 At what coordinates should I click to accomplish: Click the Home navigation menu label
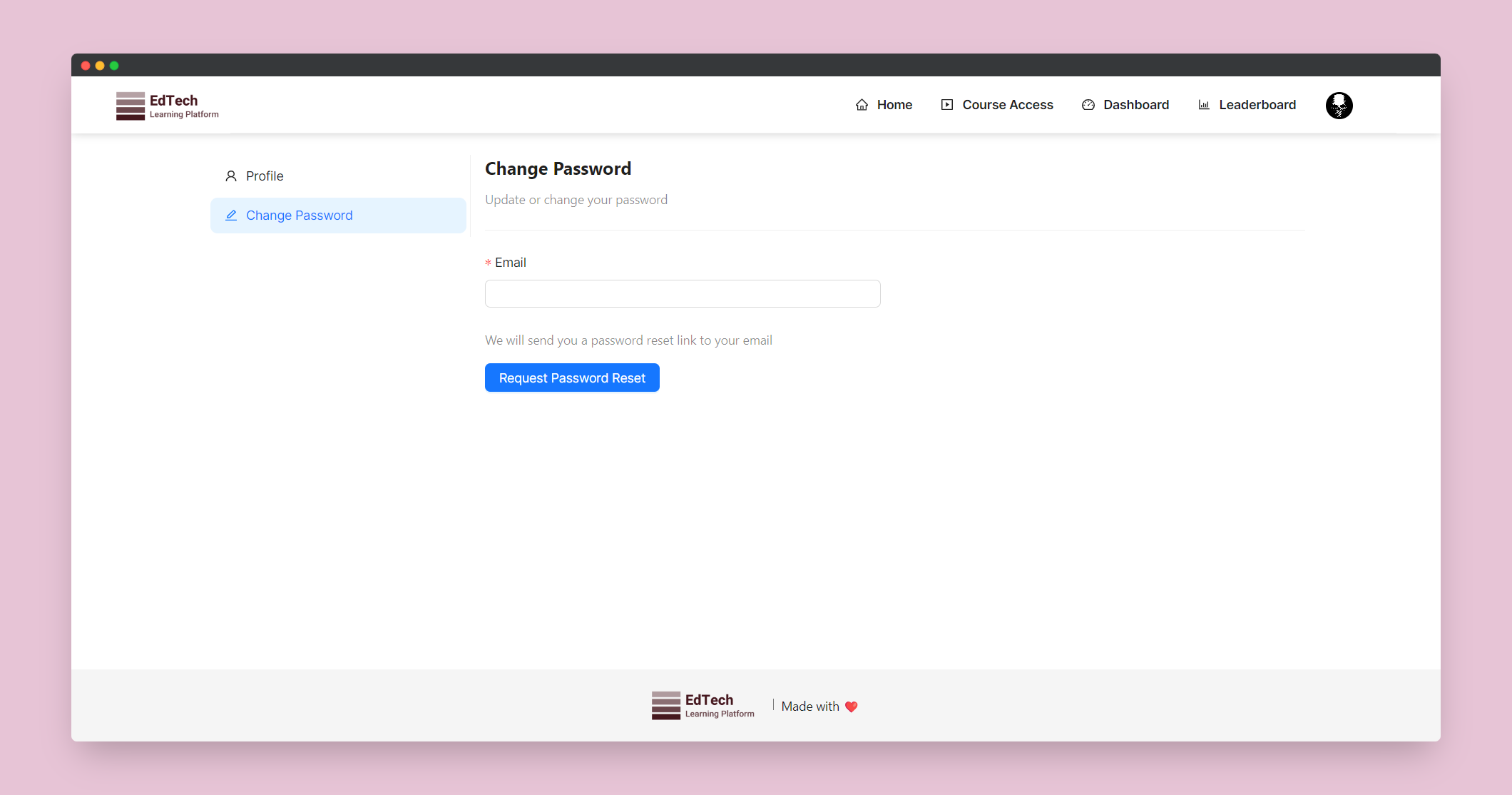pyautogui.click(x=894, y=104)
